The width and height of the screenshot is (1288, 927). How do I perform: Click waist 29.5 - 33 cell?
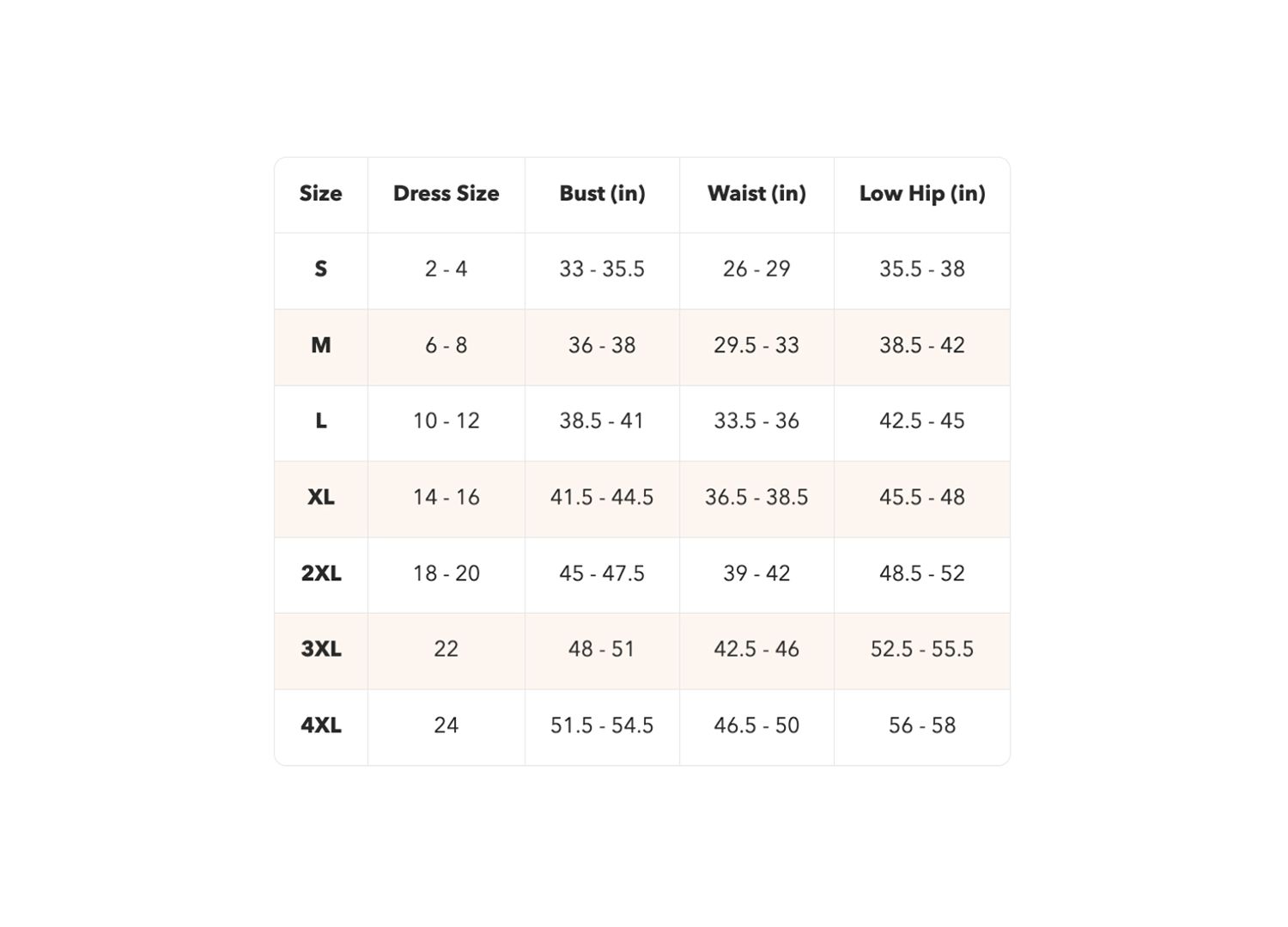pos(756,345)
